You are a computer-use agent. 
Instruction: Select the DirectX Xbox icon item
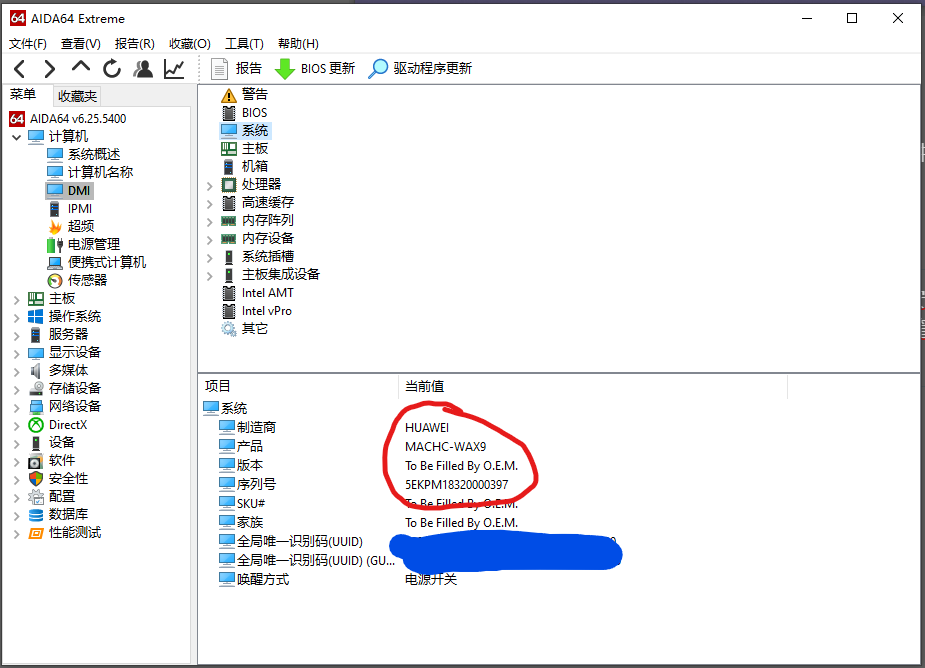point(58,425)
